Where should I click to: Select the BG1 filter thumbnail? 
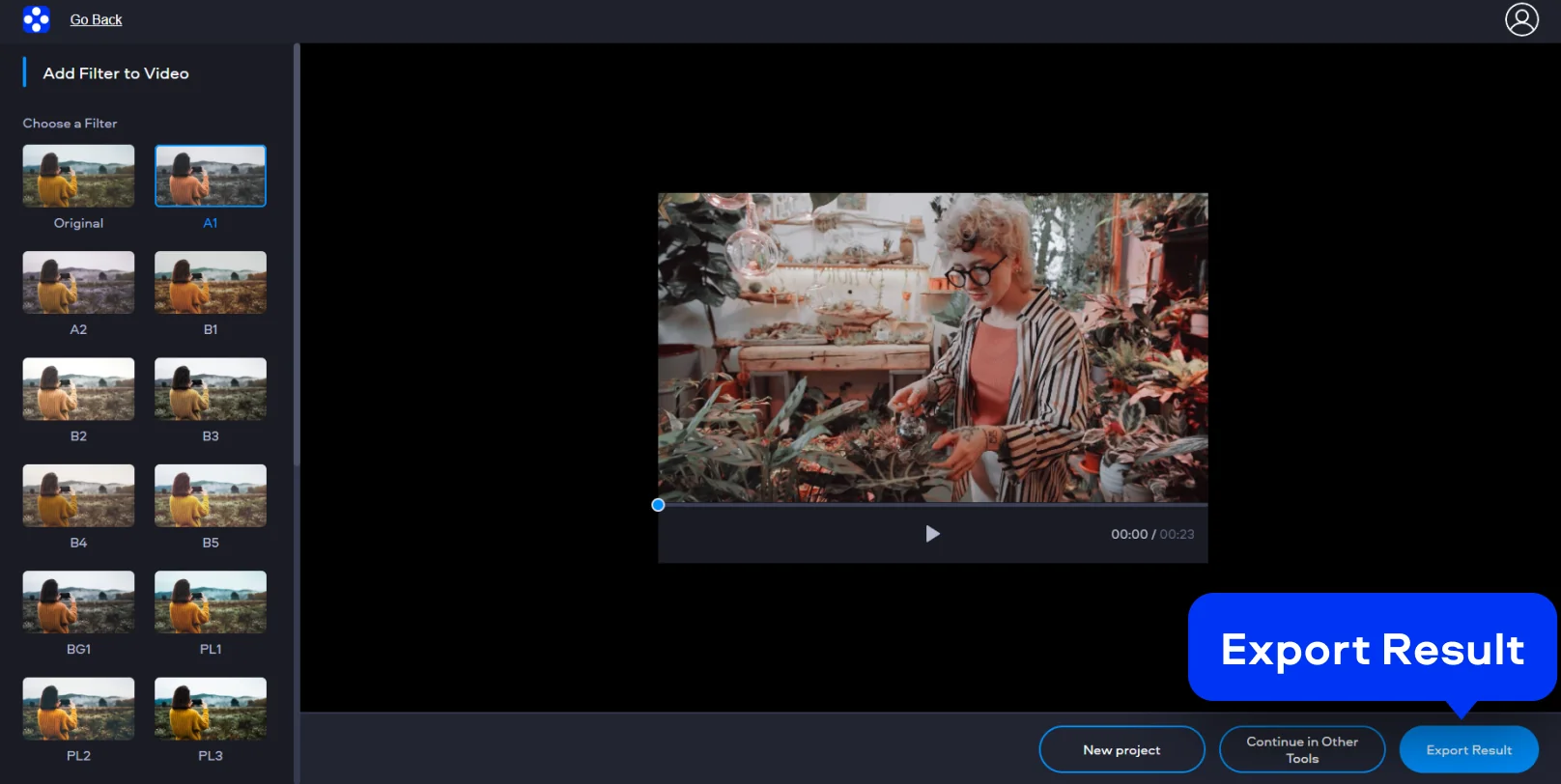point(78,602)
